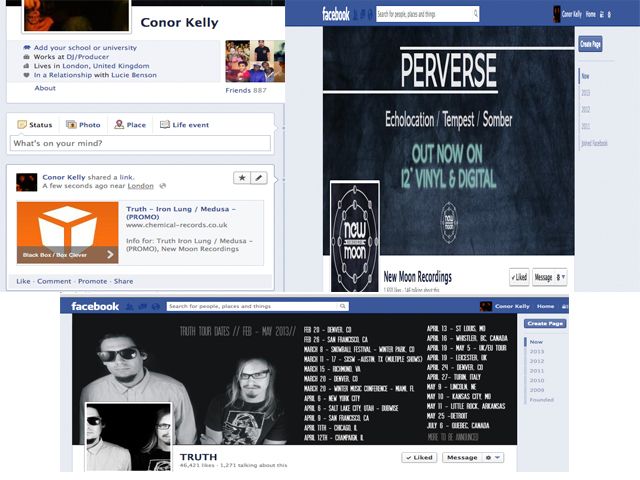640x480 pixels.
Task: Click Create Page in New Moon window
Action: click(x=590, y=44)
